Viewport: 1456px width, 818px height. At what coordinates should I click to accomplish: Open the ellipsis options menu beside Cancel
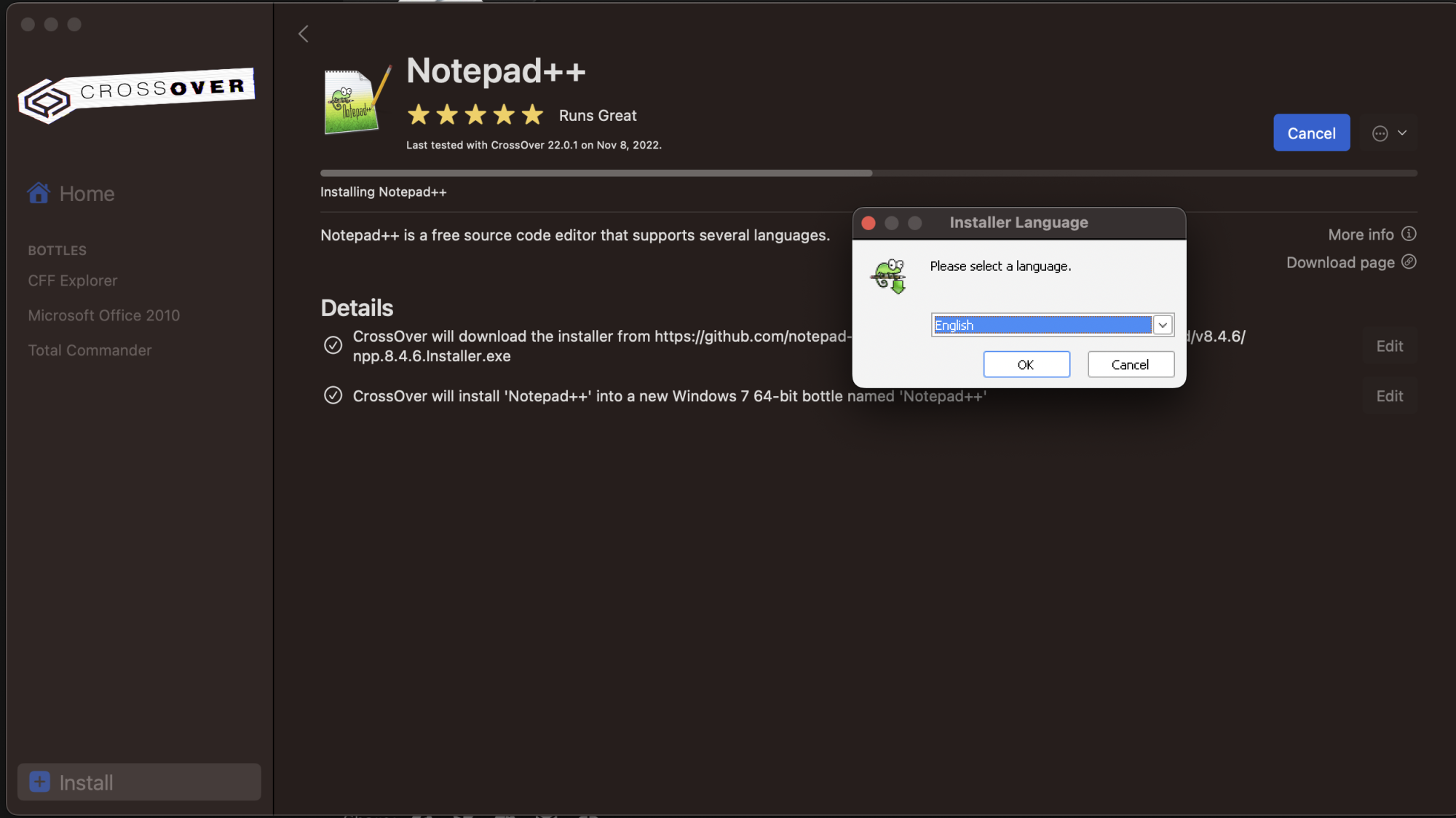pyautogui.click(x=1389, y=133)
